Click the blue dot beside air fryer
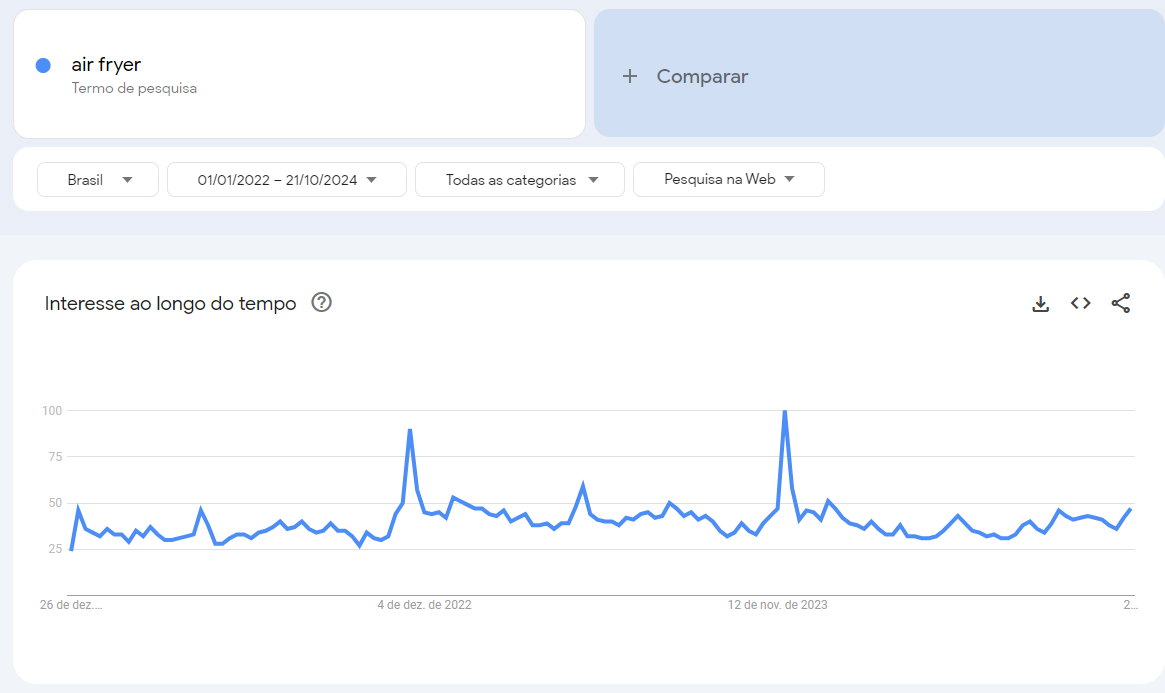Screen dimensions: 1165x693 43,65
